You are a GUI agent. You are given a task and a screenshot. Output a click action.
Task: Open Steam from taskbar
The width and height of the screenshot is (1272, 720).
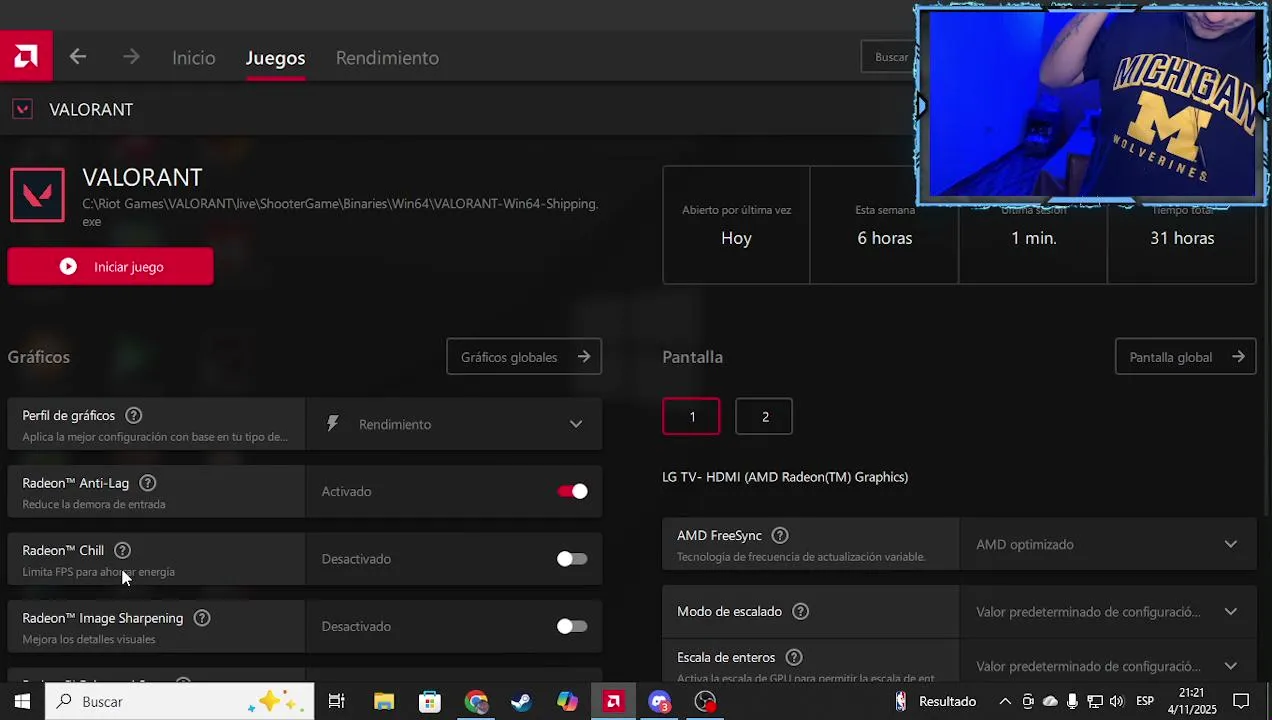[x=521, y=701]
